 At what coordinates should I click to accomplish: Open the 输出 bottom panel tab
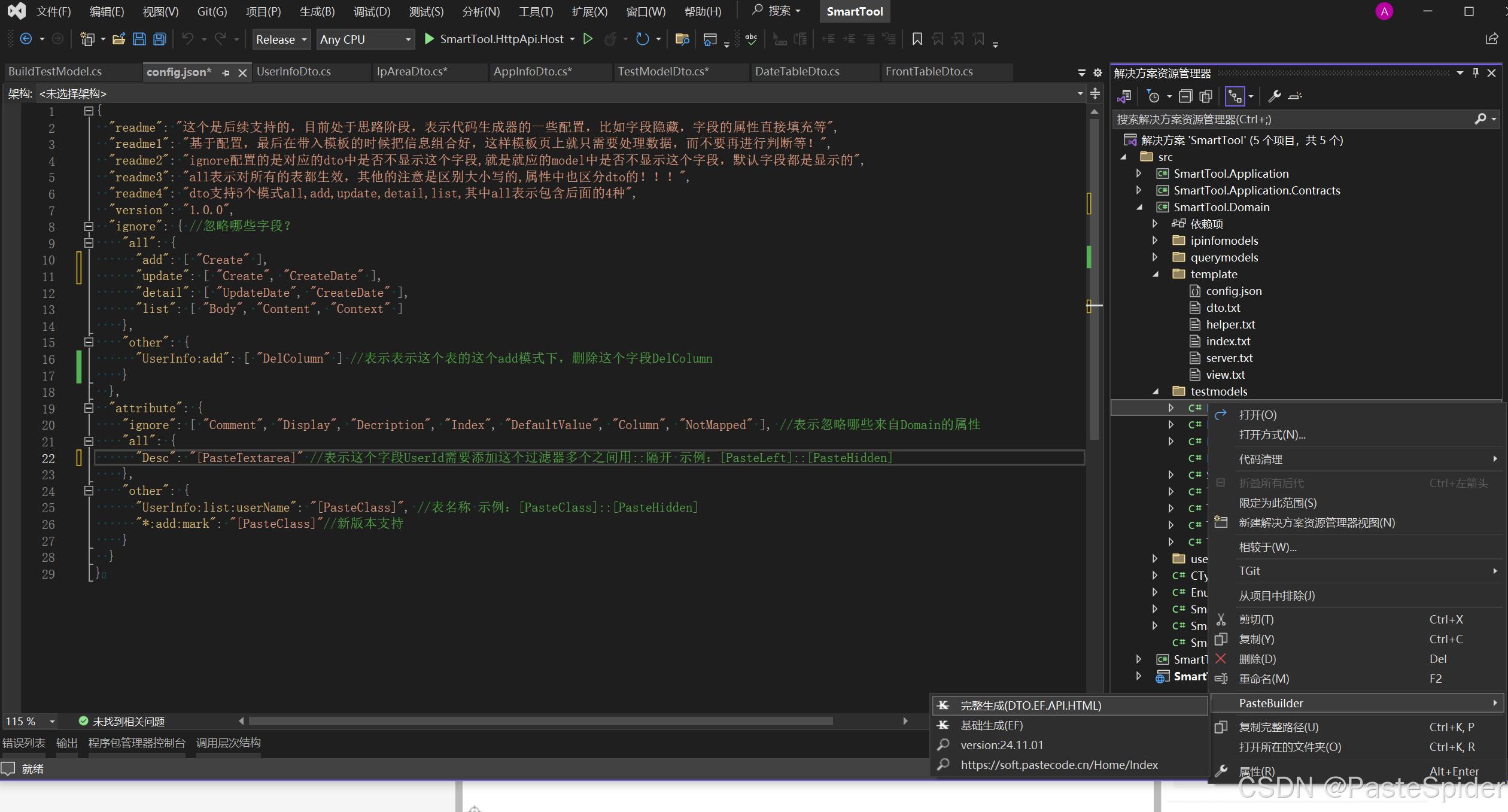(x=66, y=743)
